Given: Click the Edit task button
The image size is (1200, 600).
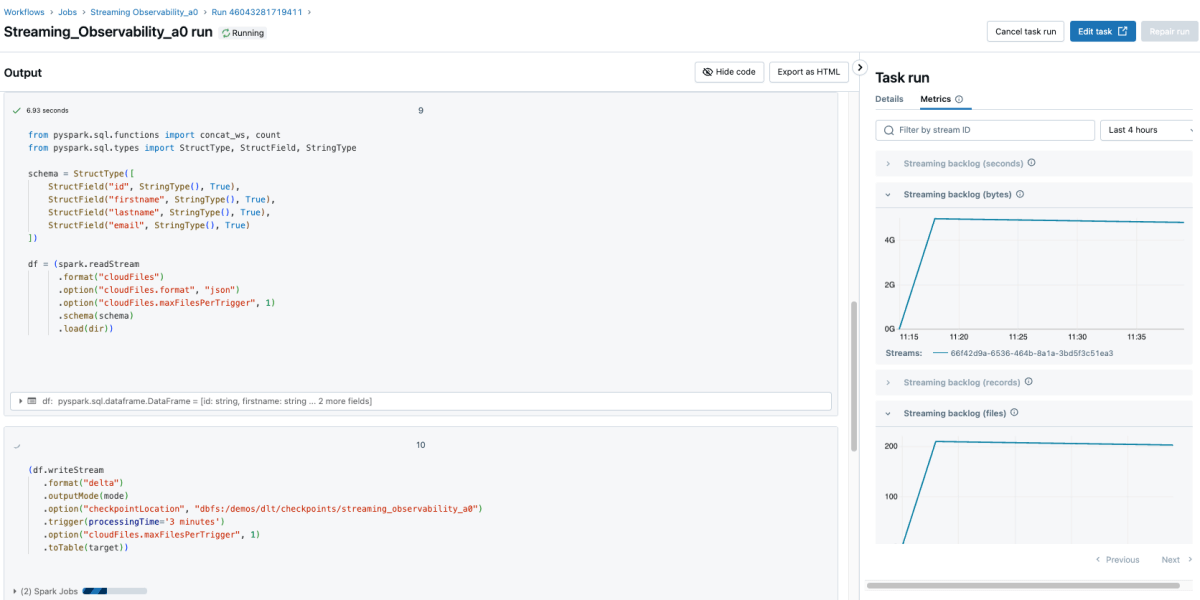Looking at the screenshot, I should [1103, 31].
